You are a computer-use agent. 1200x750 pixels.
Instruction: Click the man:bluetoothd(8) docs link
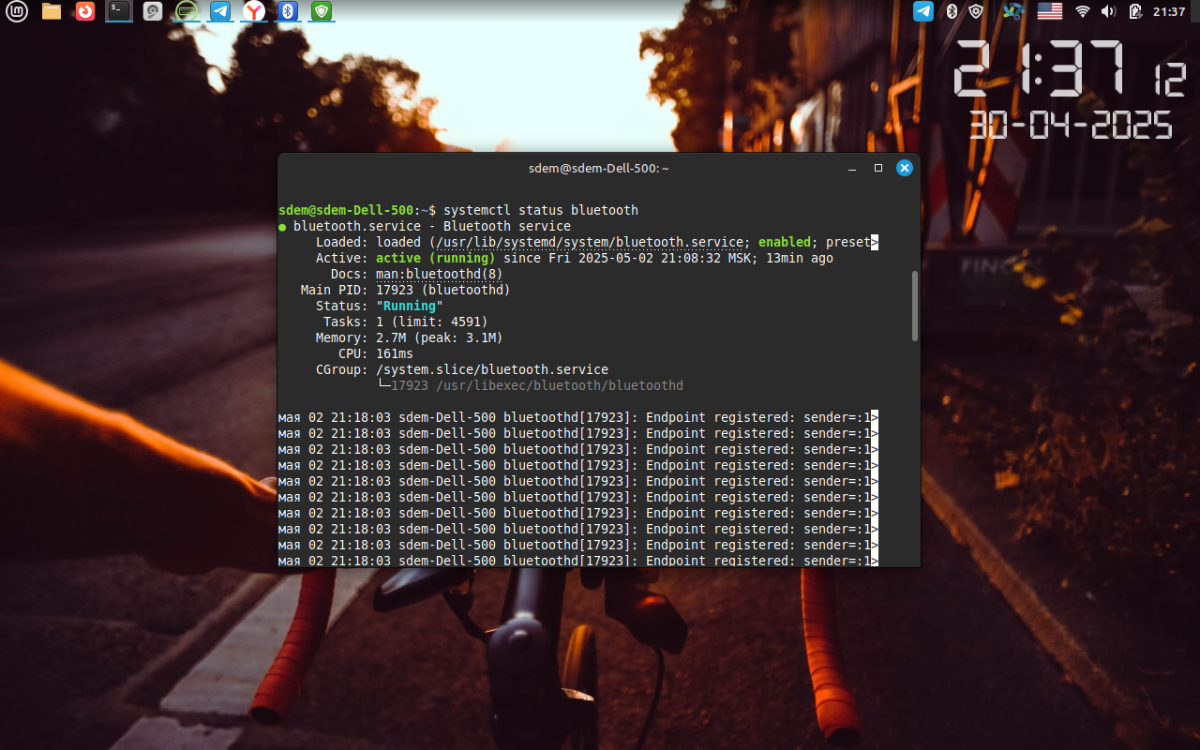tap(439, 274)
